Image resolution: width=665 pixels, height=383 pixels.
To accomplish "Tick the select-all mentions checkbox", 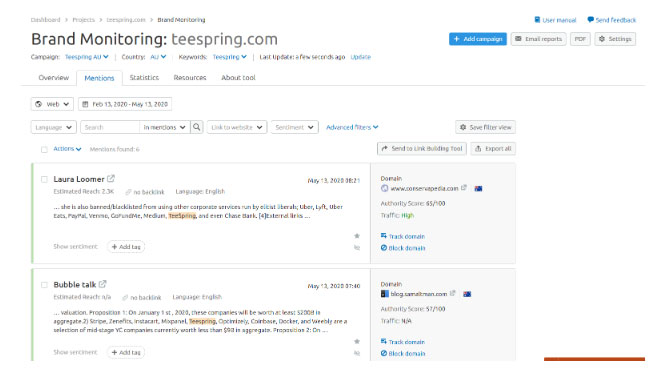I will (x=44, y=149).
